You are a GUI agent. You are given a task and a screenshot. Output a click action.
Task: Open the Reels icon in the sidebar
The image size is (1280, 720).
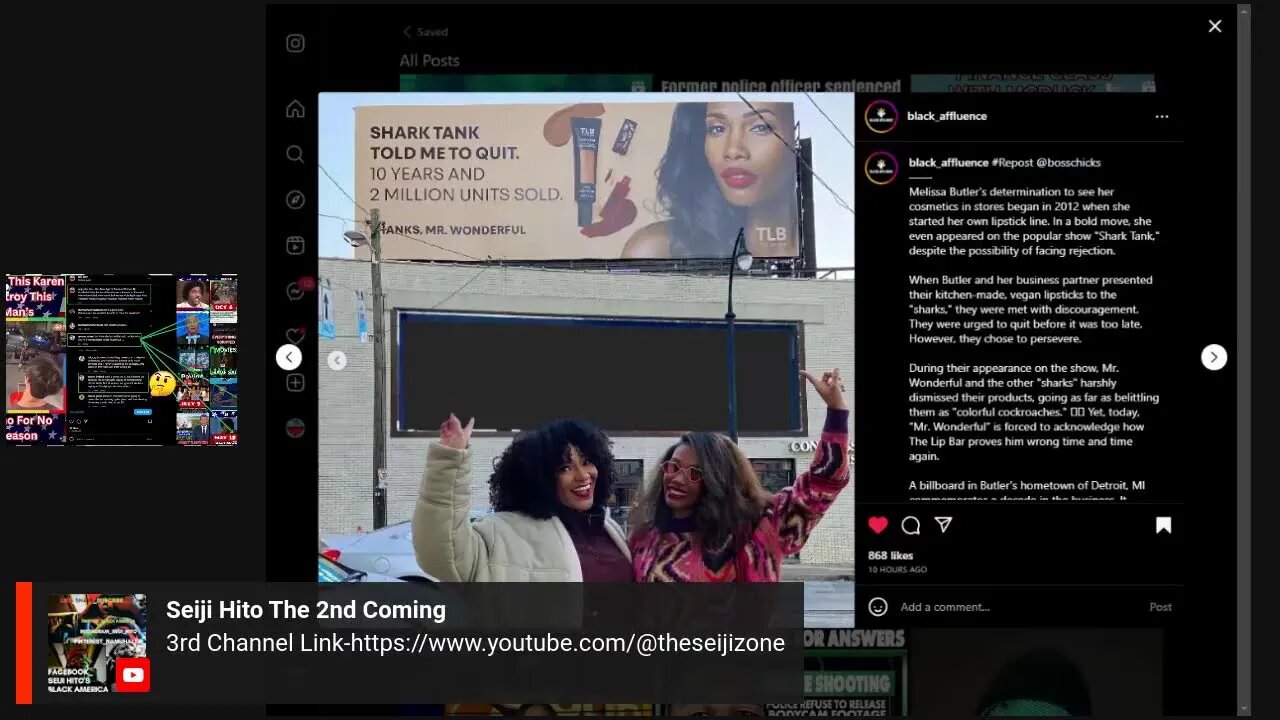pos(295,245)
